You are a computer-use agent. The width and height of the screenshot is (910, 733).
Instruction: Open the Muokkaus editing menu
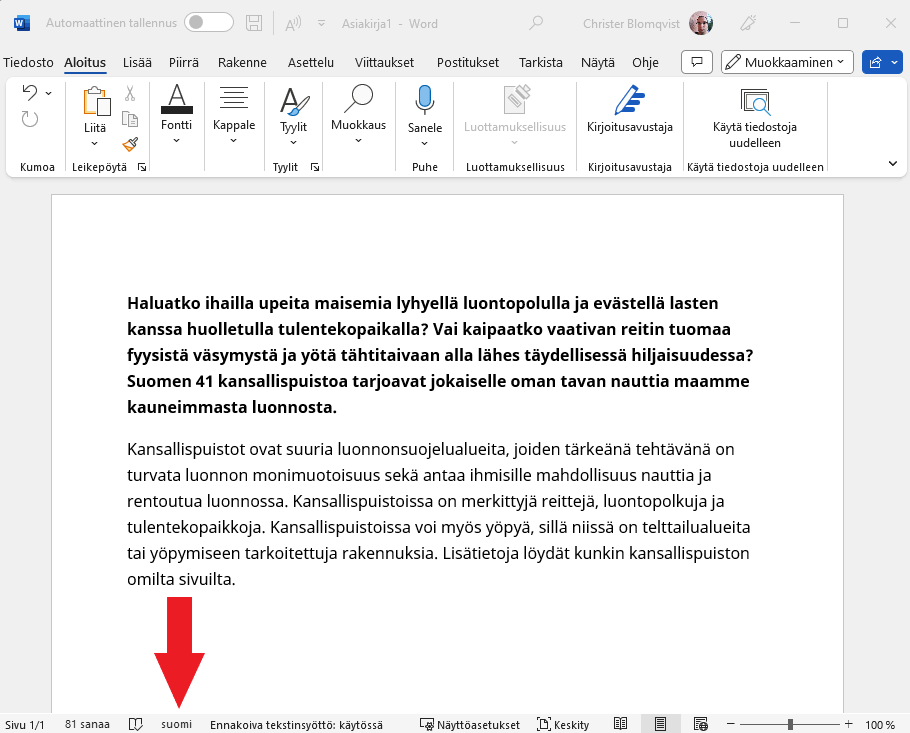point(358,114)
